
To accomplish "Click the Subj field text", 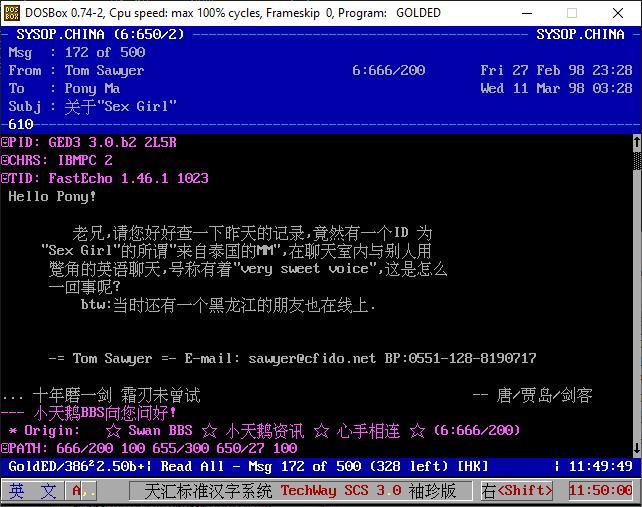I will [120, 107].
